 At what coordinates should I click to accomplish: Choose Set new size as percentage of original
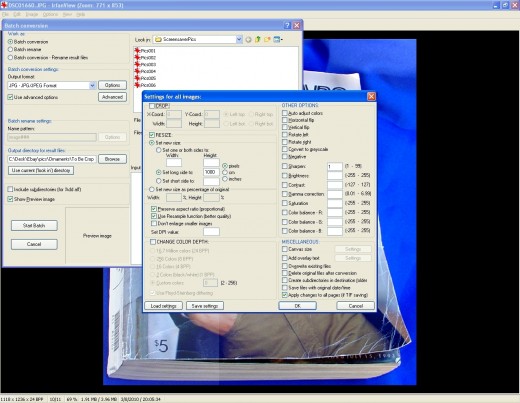152,189
